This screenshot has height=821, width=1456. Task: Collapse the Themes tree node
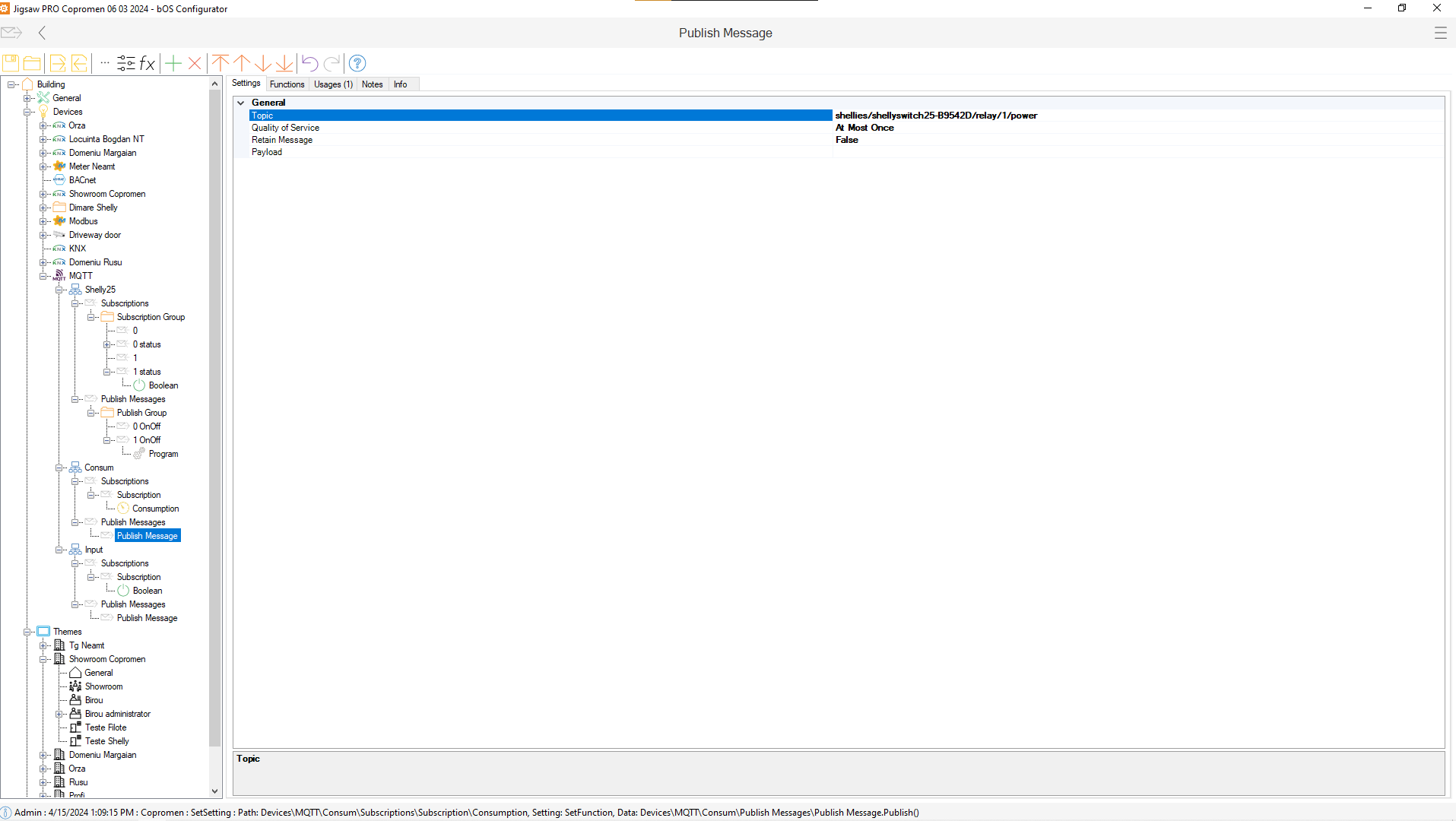coord(27,632)
